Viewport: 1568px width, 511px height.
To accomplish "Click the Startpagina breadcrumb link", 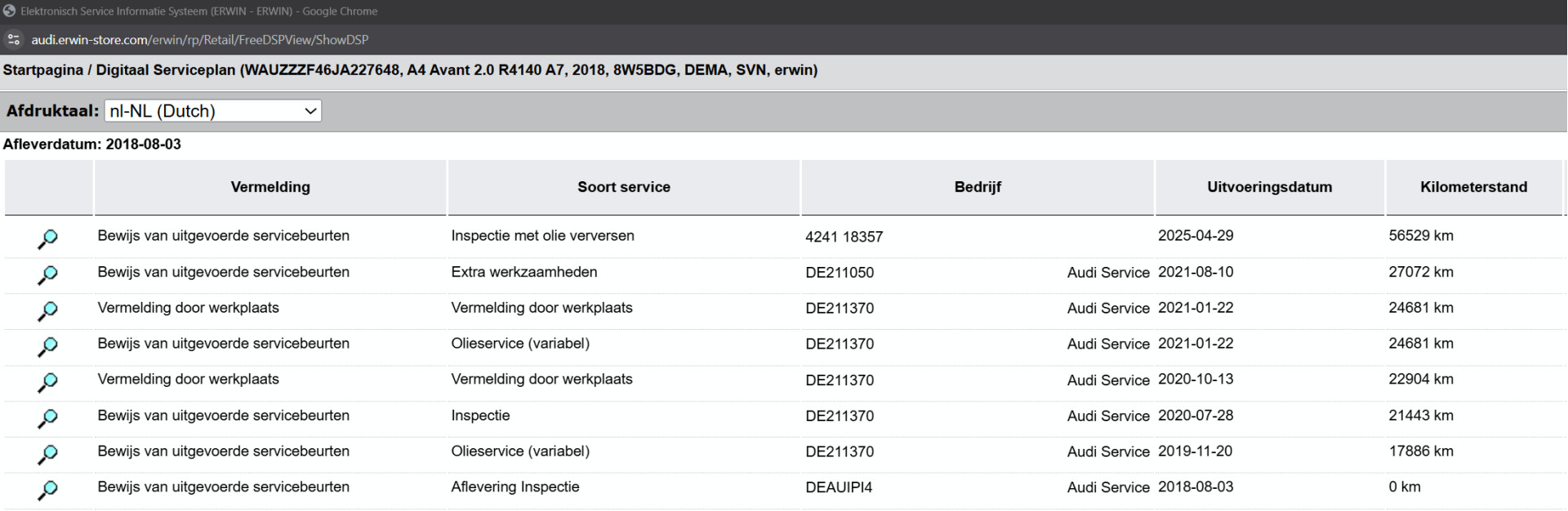I will [x=42, y=70].
